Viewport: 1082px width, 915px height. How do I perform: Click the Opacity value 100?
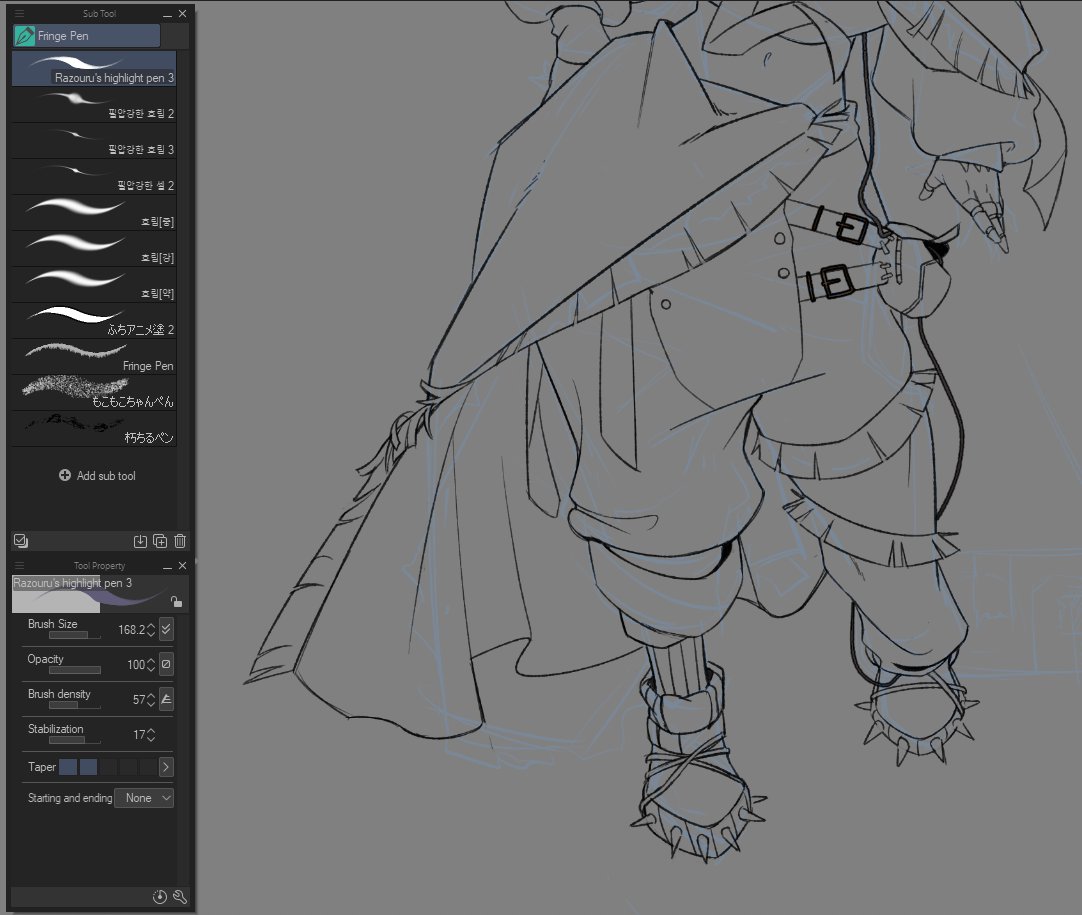[136, 665]
